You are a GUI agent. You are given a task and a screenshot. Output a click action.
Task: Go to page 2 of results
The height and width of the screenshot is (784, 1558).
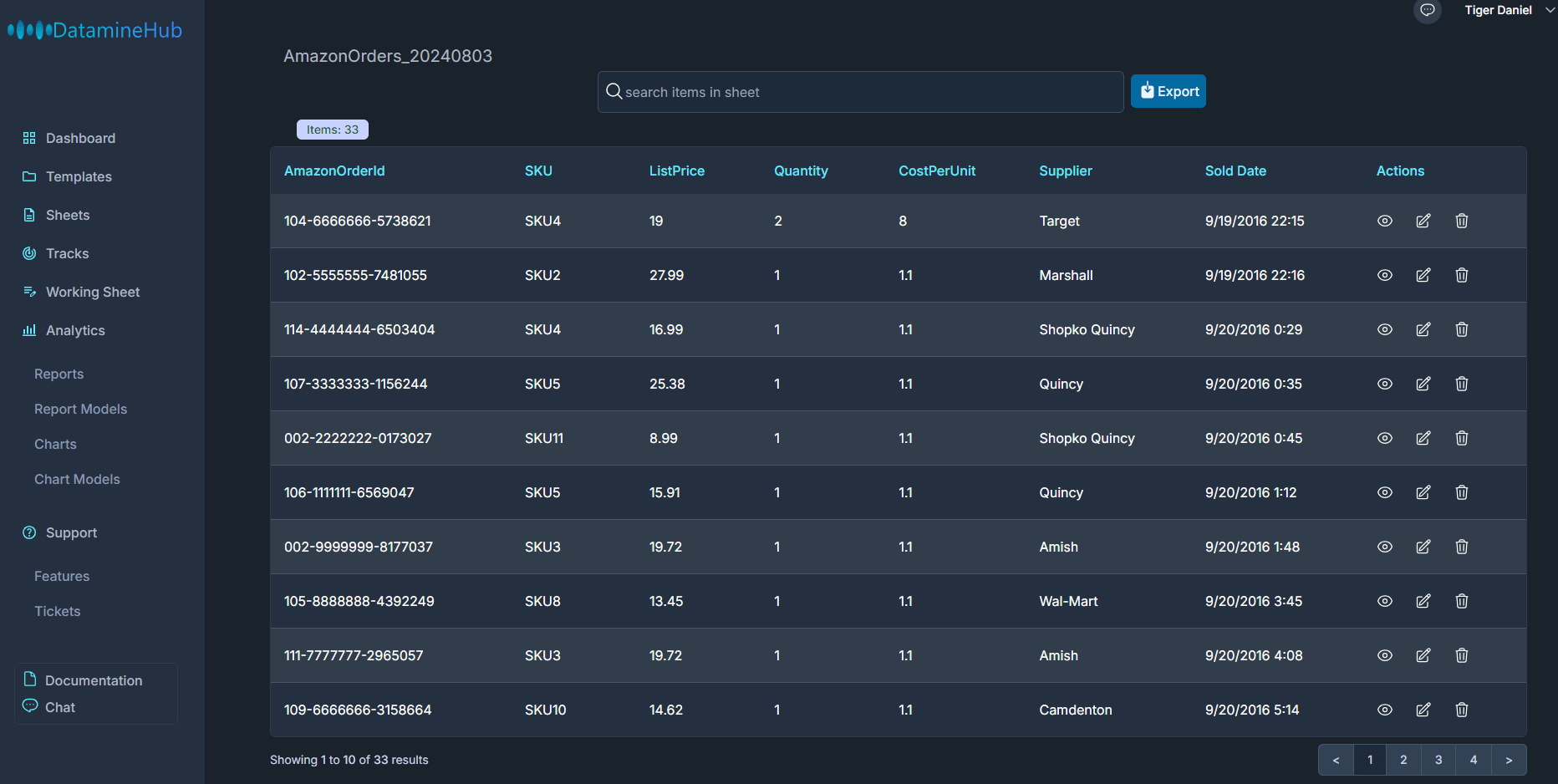click(x=1403, y=760)
